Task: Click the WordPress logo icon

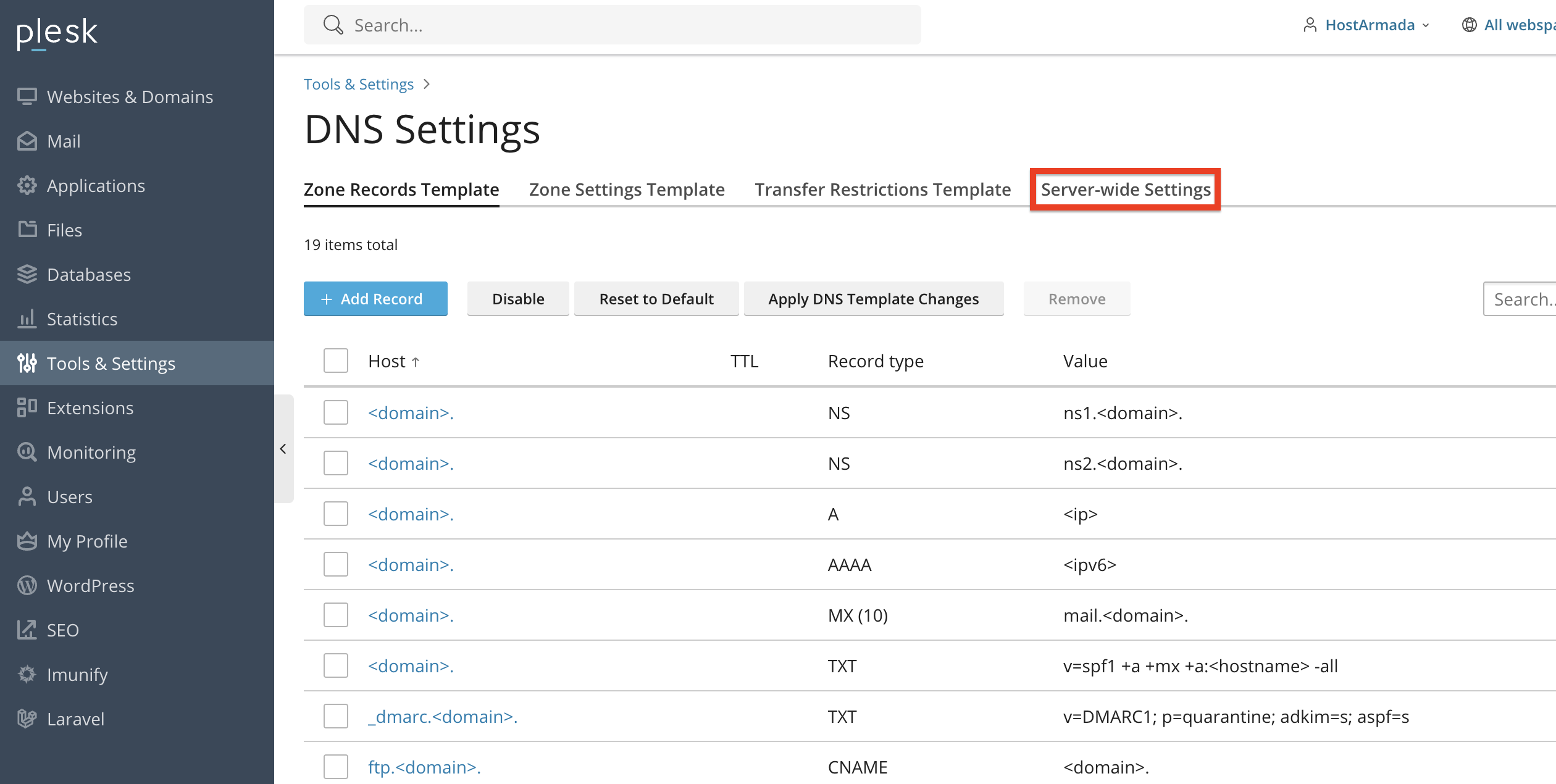Action: coord(27,585)
